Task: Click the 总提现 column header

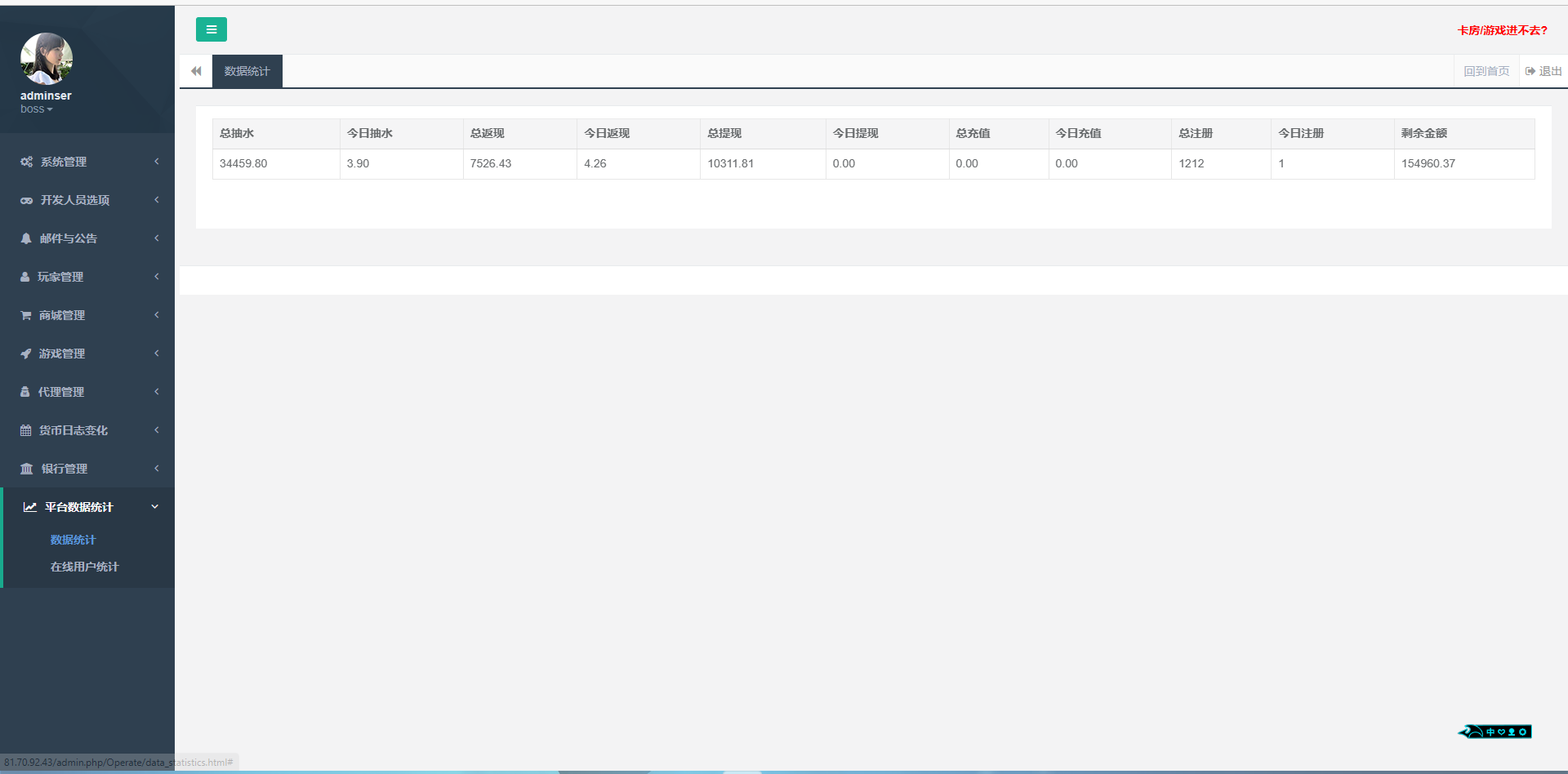Action: pyautogui.click(x=763, y=133)
